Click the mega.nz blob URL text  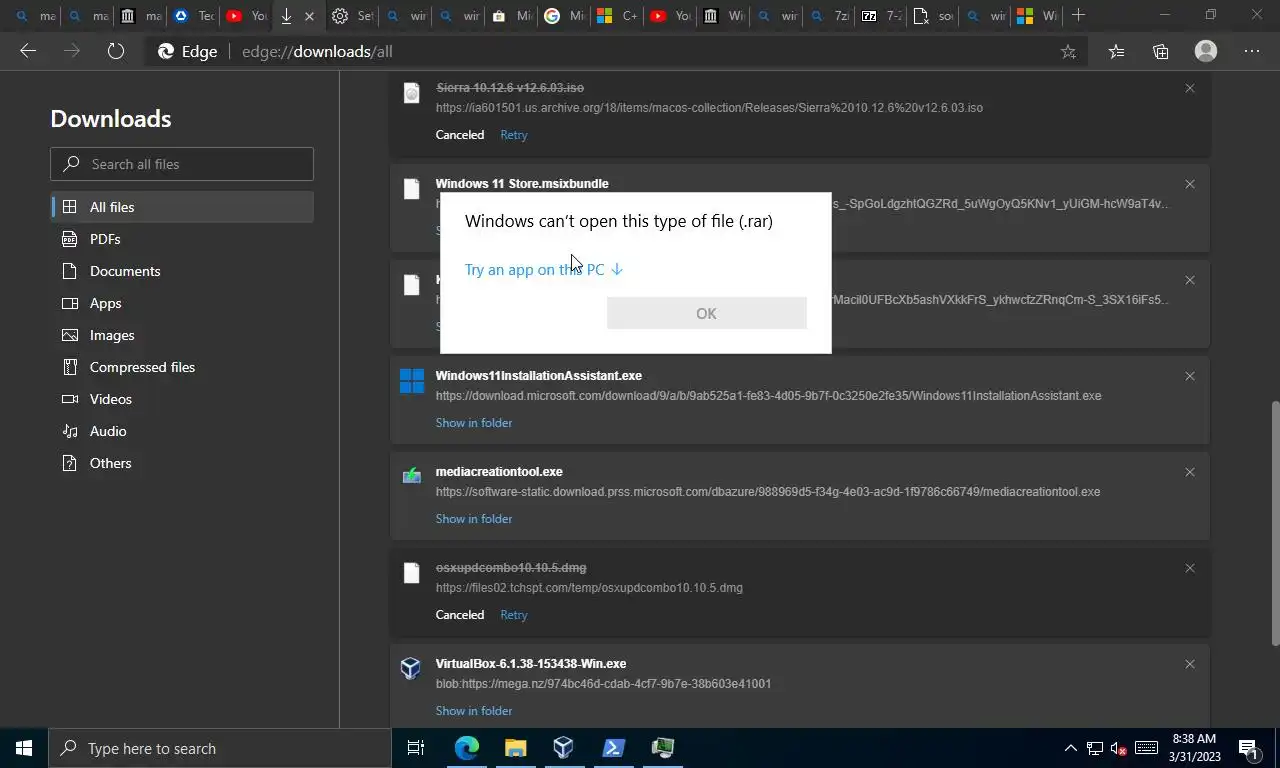tap(603, 684)
